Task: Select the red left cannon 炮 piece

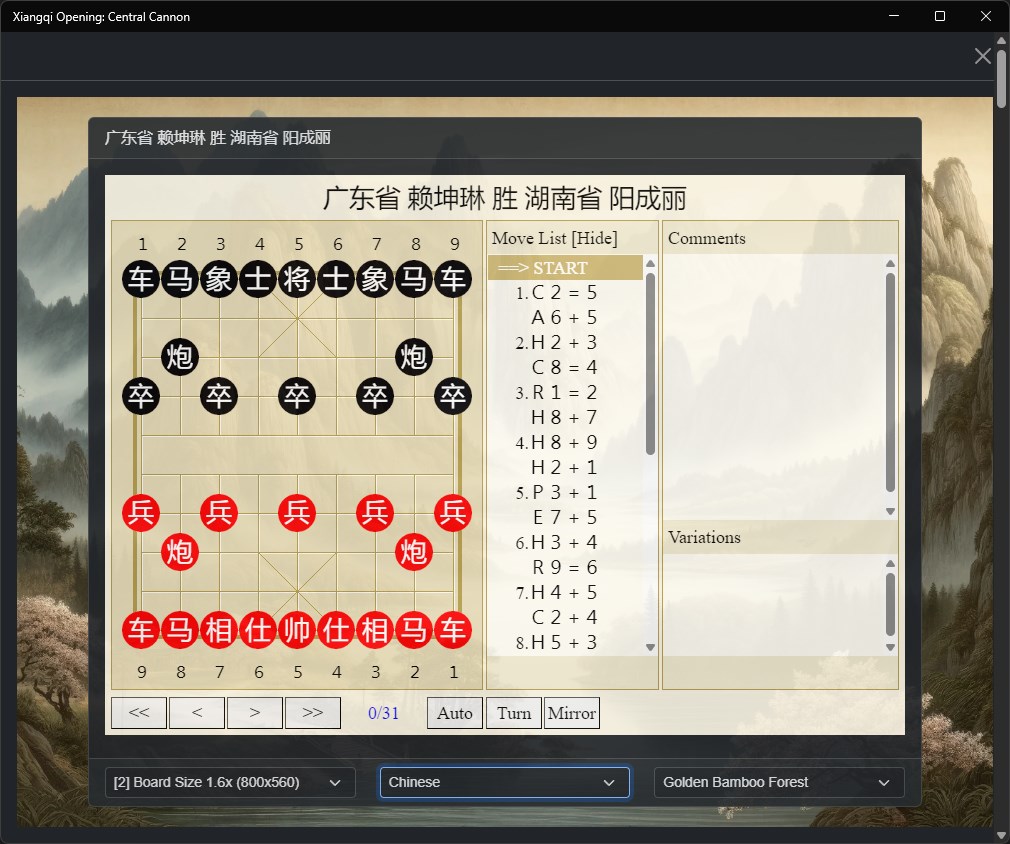Action: (x=180, y=551)
